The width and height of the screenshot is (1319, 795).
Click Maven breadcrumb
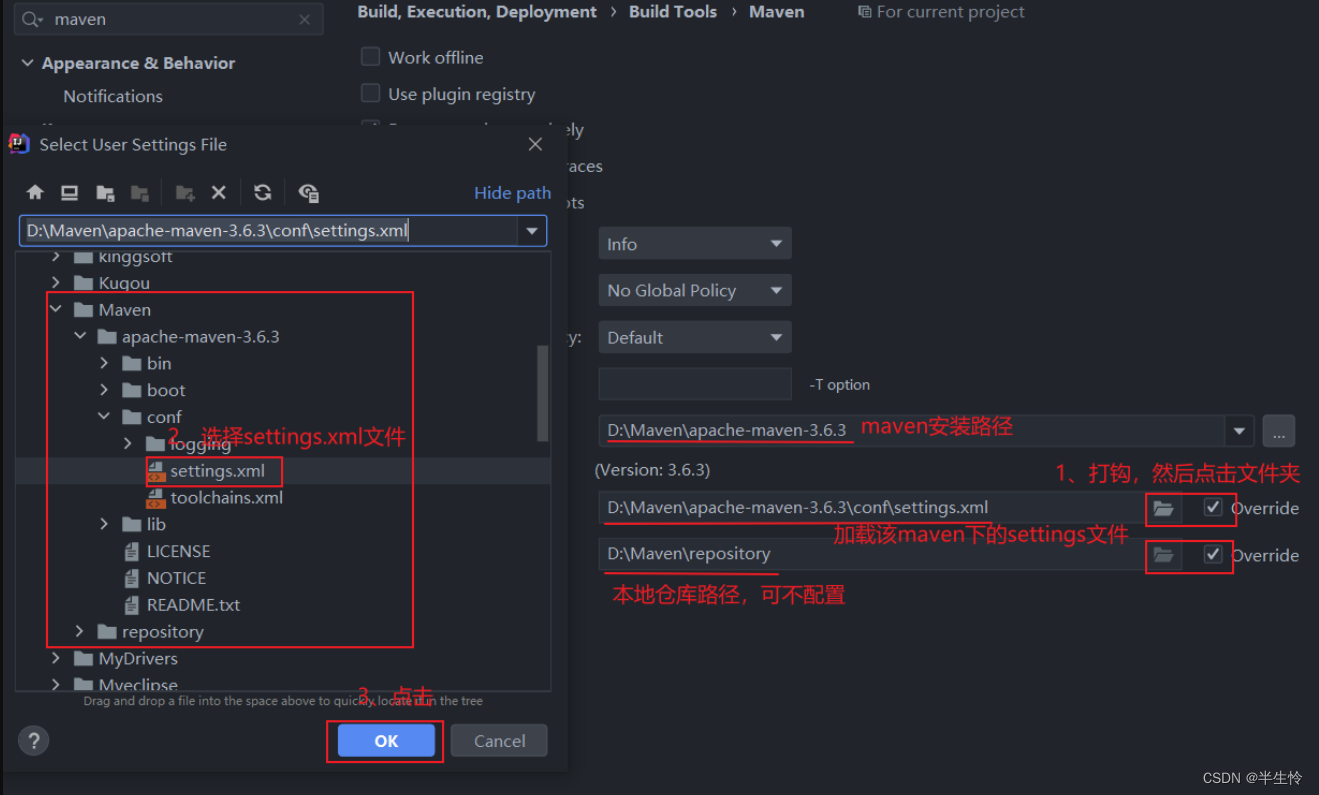point(777,12)
